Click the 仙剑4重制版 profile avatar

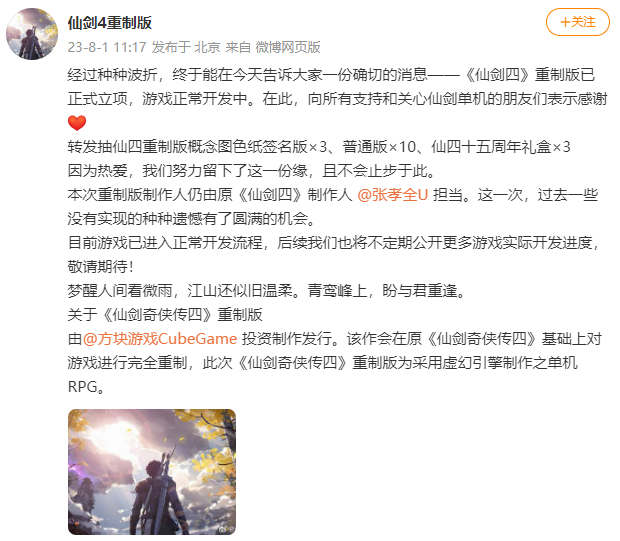click(32, 34)
